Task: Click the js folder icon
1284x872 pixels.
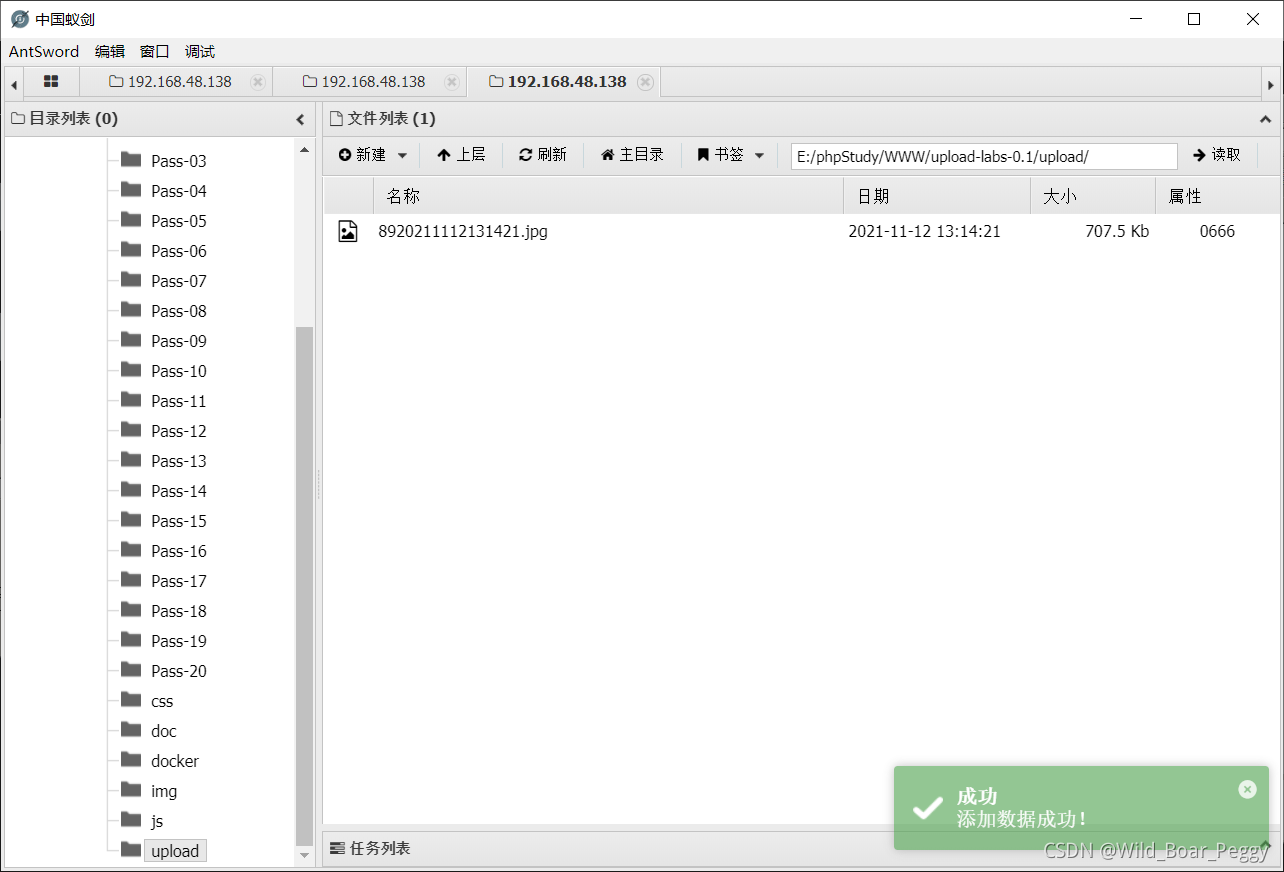Action: tap(131, 819)
